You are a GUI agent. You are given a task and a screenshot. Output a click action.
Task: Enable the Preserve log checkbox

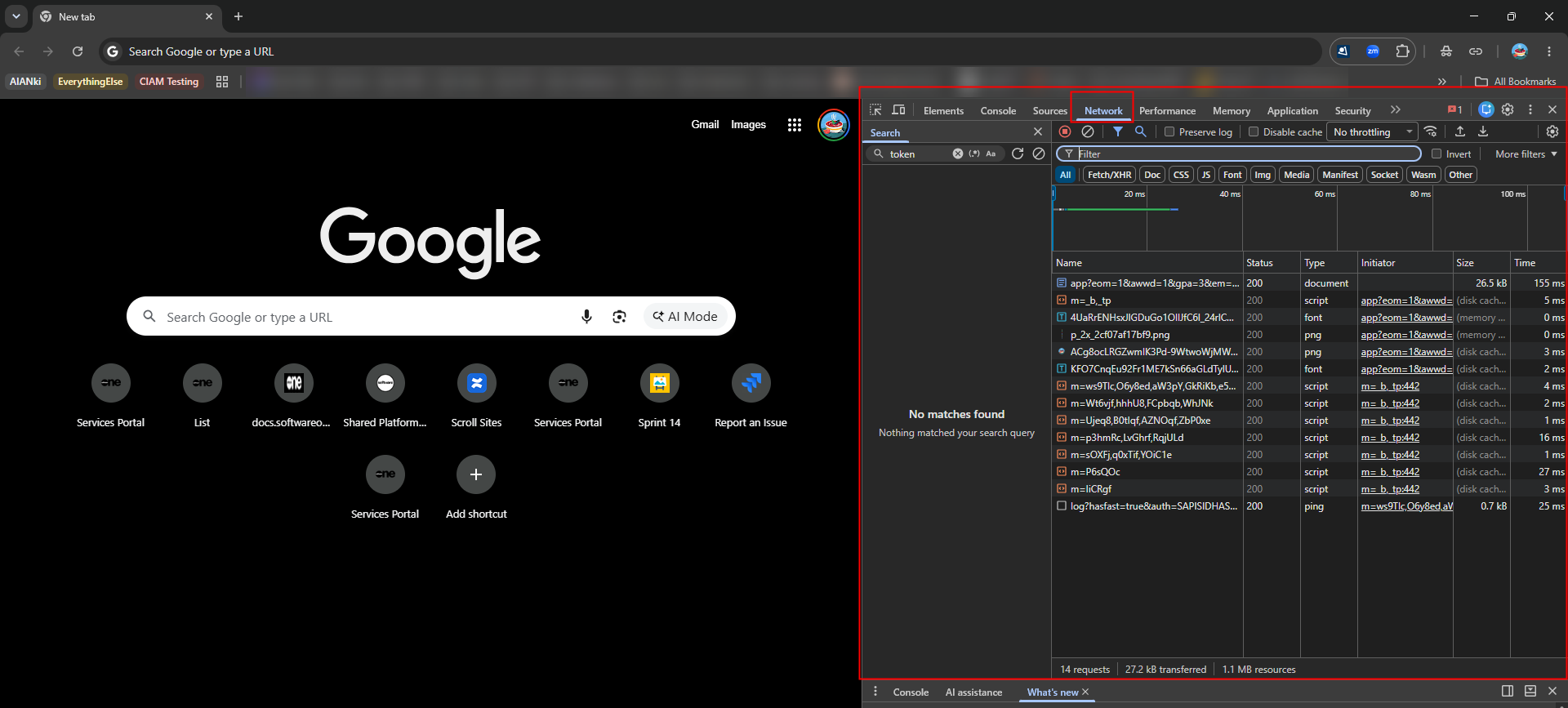[x=1169, y=131]
